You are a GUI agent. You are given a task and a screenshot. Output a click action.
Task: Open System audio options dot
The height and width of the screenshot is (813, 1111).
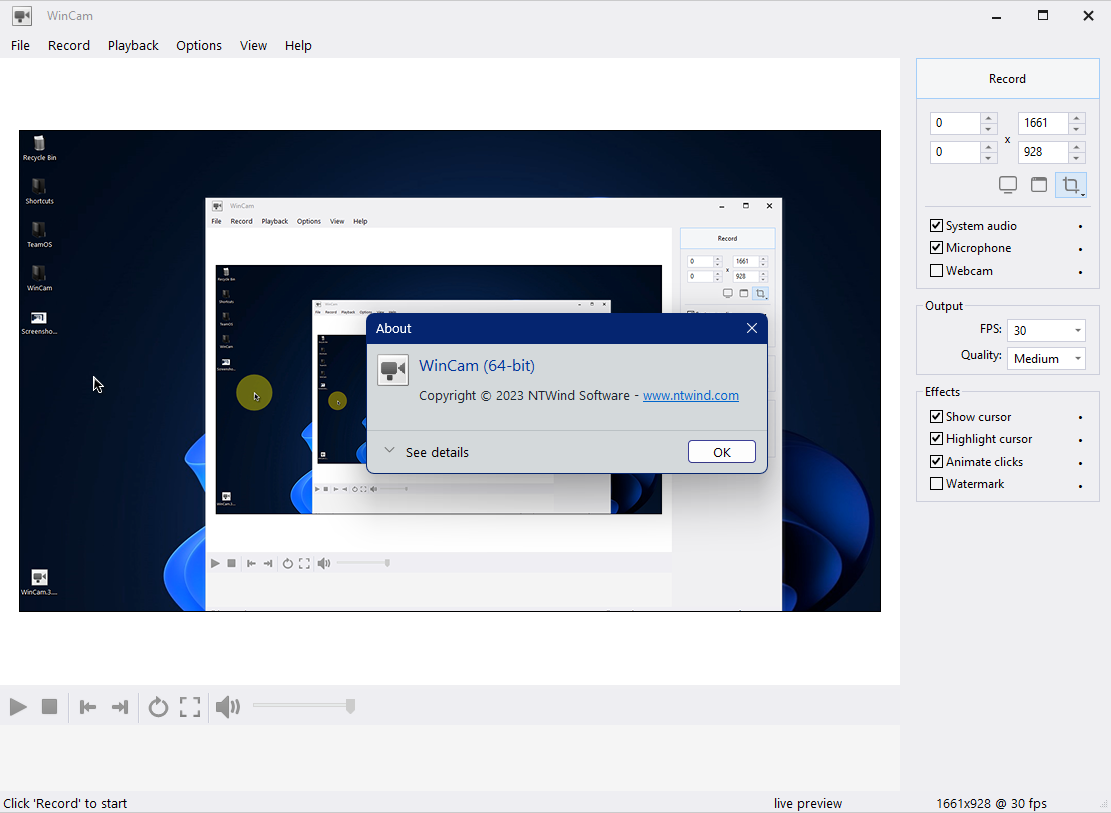point(1081,226)
